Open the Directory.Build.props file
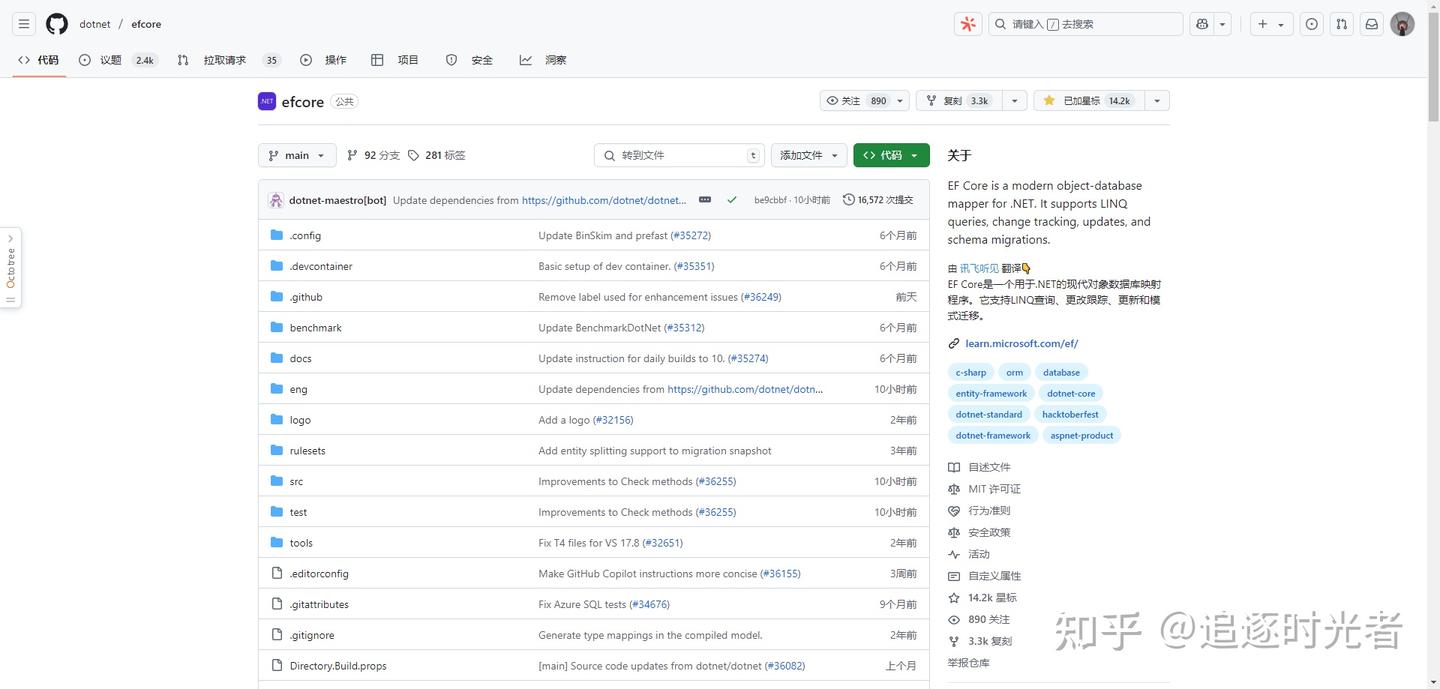 coord(338,666)
